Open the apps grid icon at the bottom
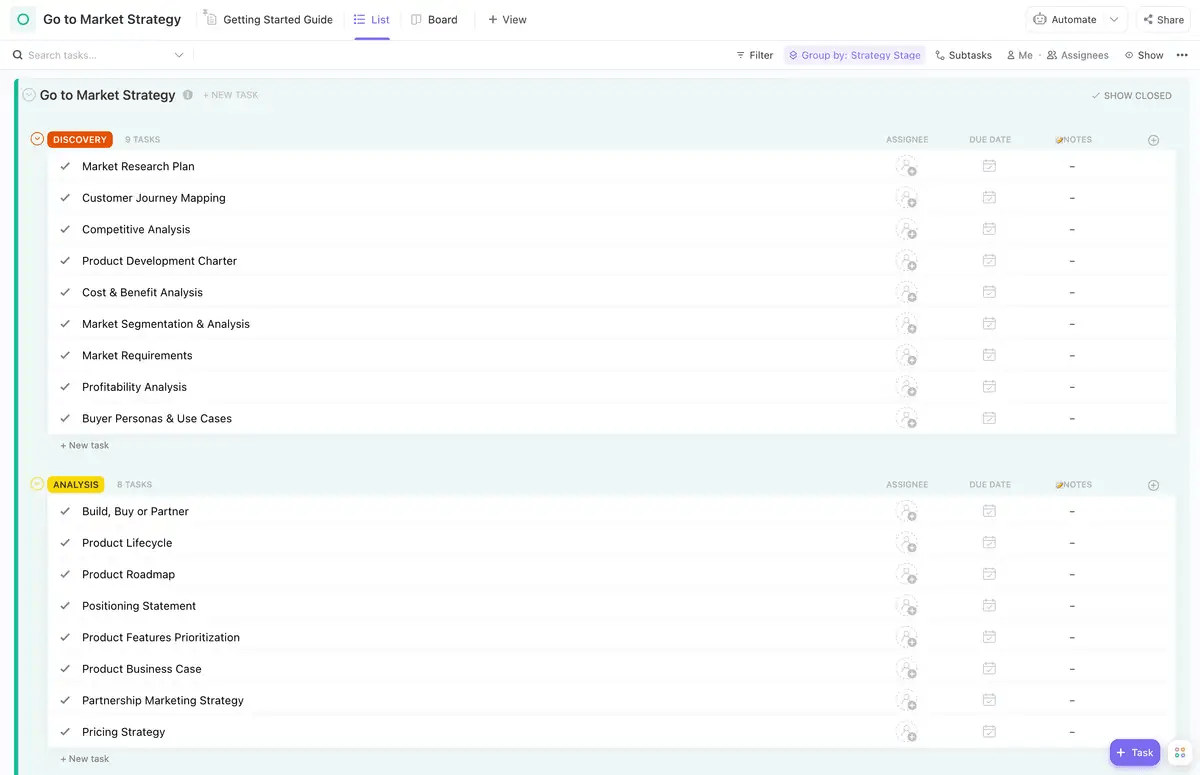Screen dimensions: 1200x775 pyautogui.click(x=1180, y=753)
